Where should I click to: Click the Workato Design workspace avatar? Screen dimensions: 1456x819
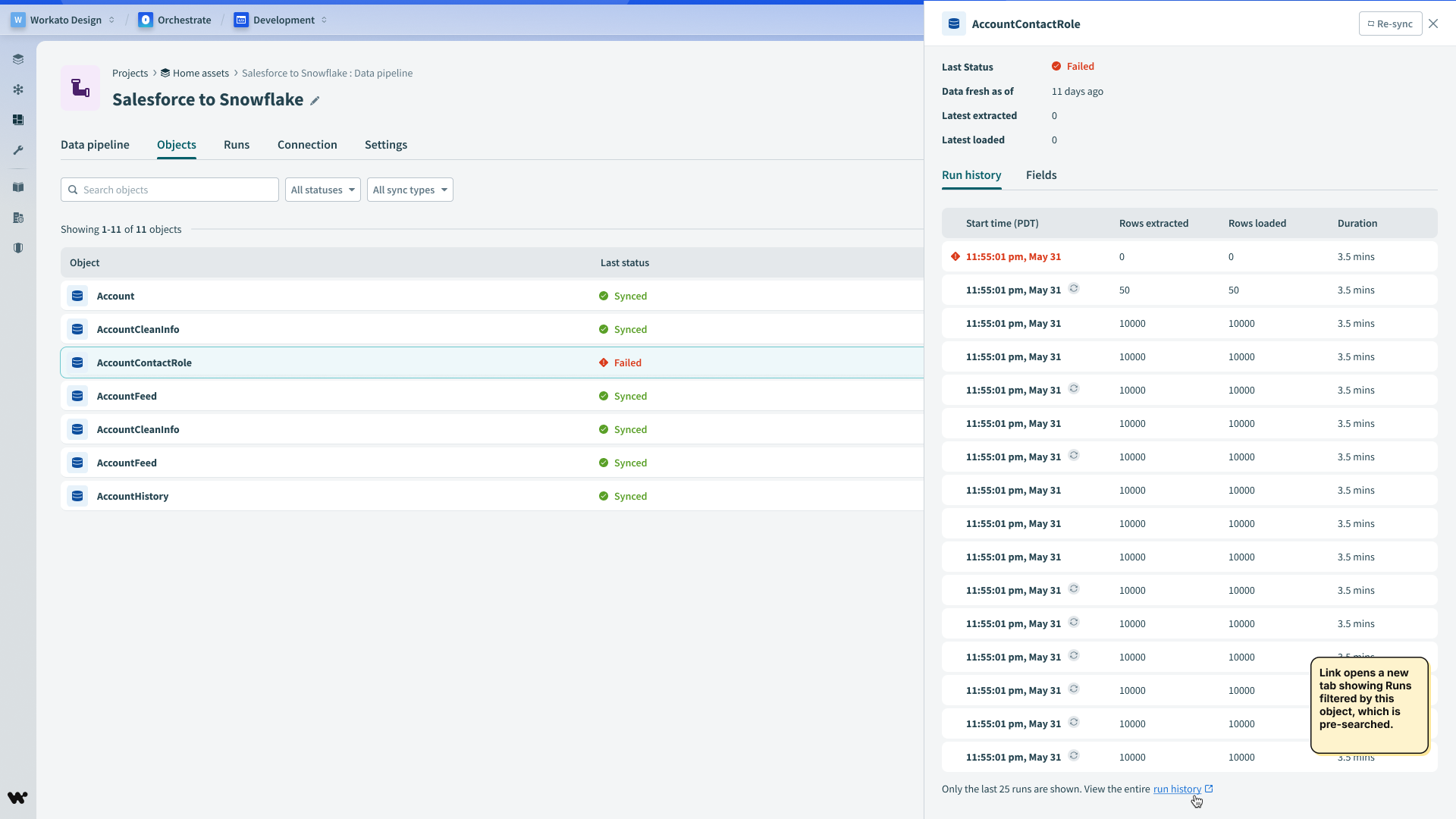18,20
